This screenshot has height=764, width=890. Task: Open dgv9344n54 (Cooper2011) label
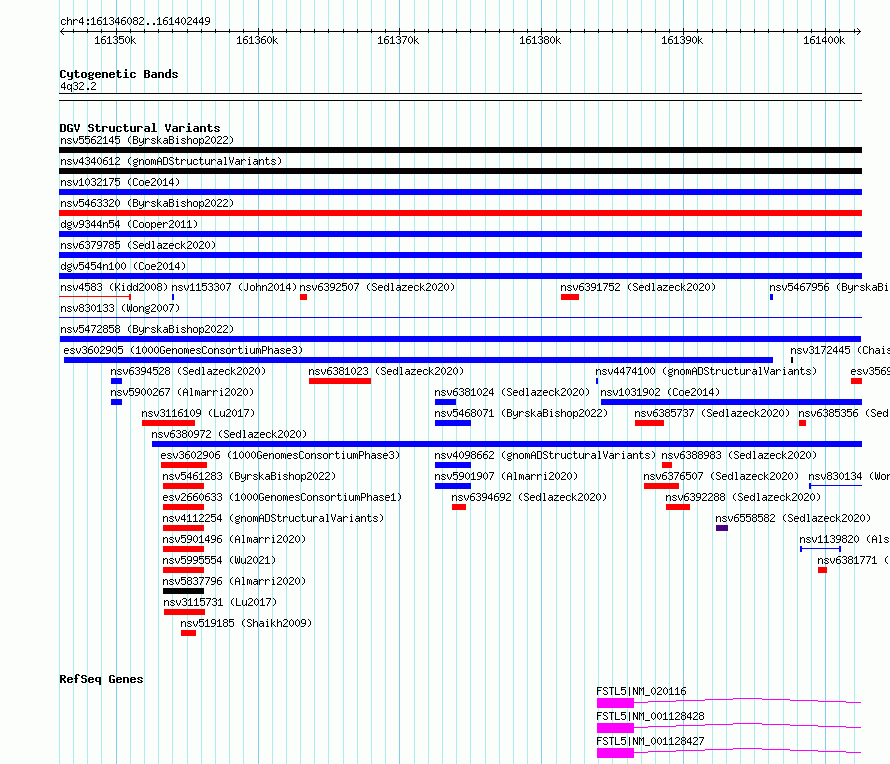(x=129, y=224)
